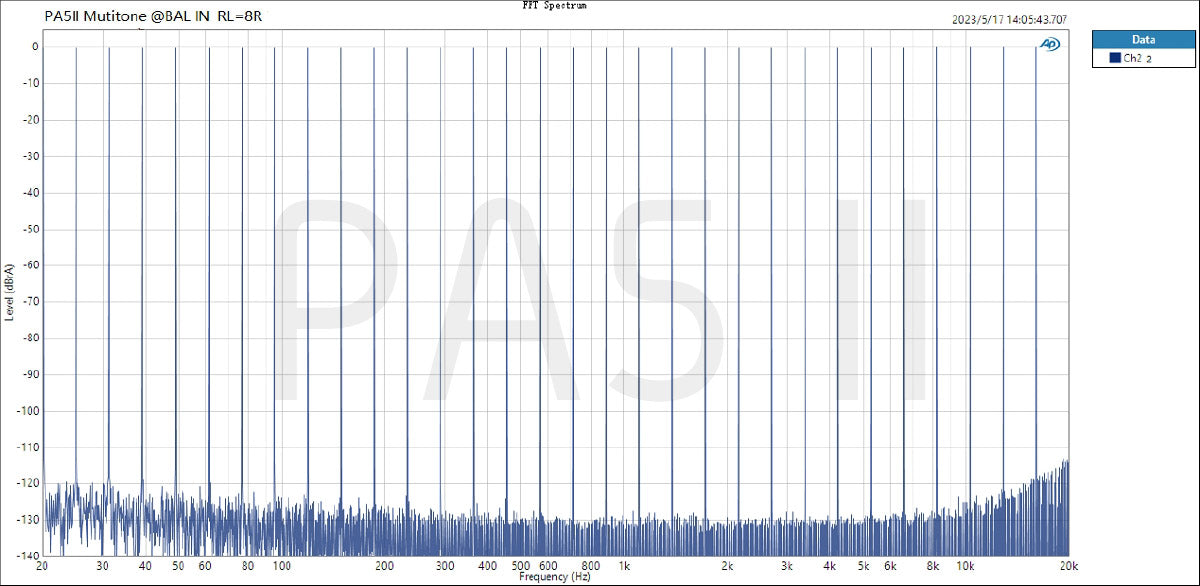Click the 10k tick on frequency axis
Image resolution: width=1200 pixels, height=586 pixels.
pos(966,566)
